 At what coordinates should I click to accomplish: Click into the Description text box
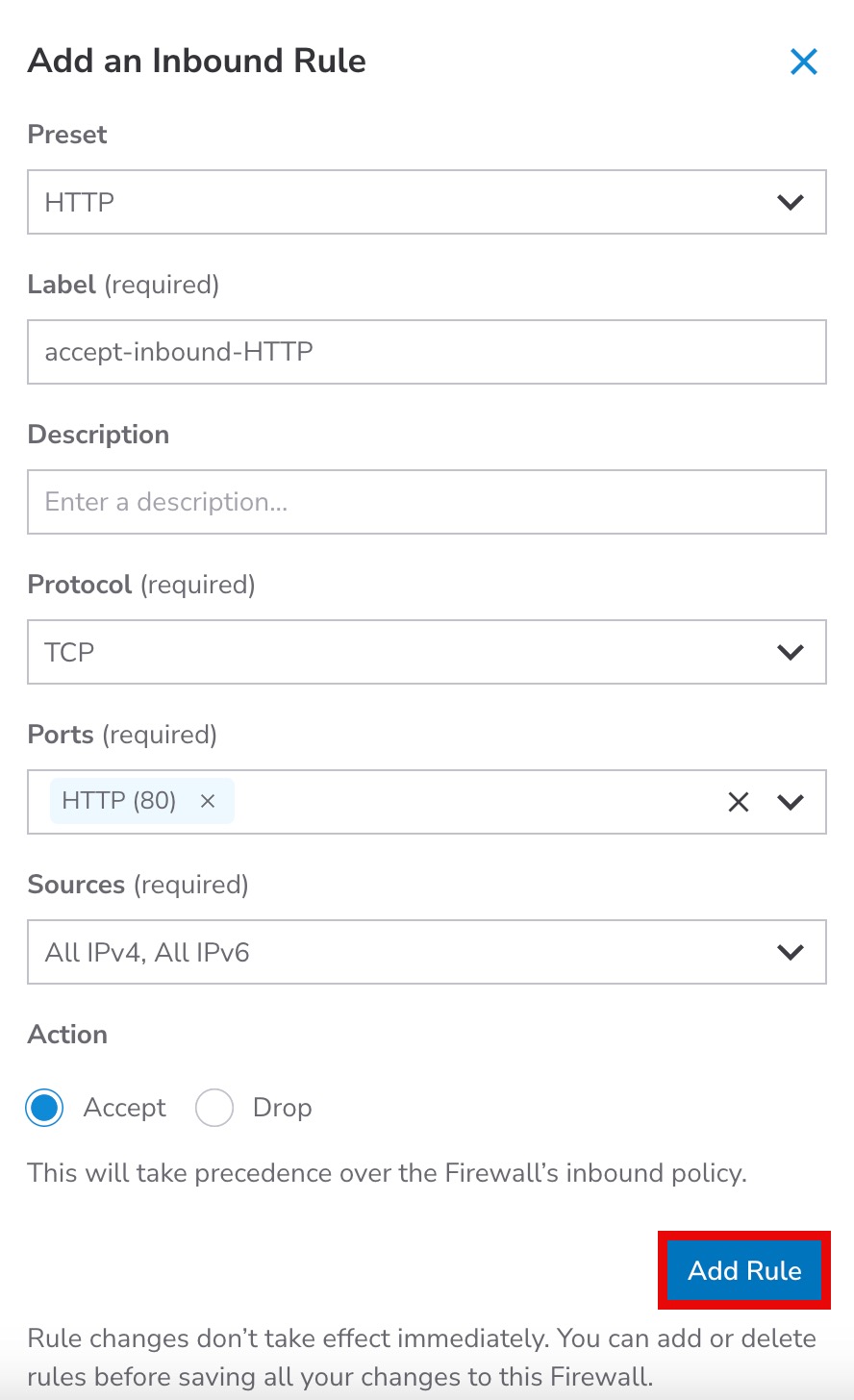coord(426,502)
